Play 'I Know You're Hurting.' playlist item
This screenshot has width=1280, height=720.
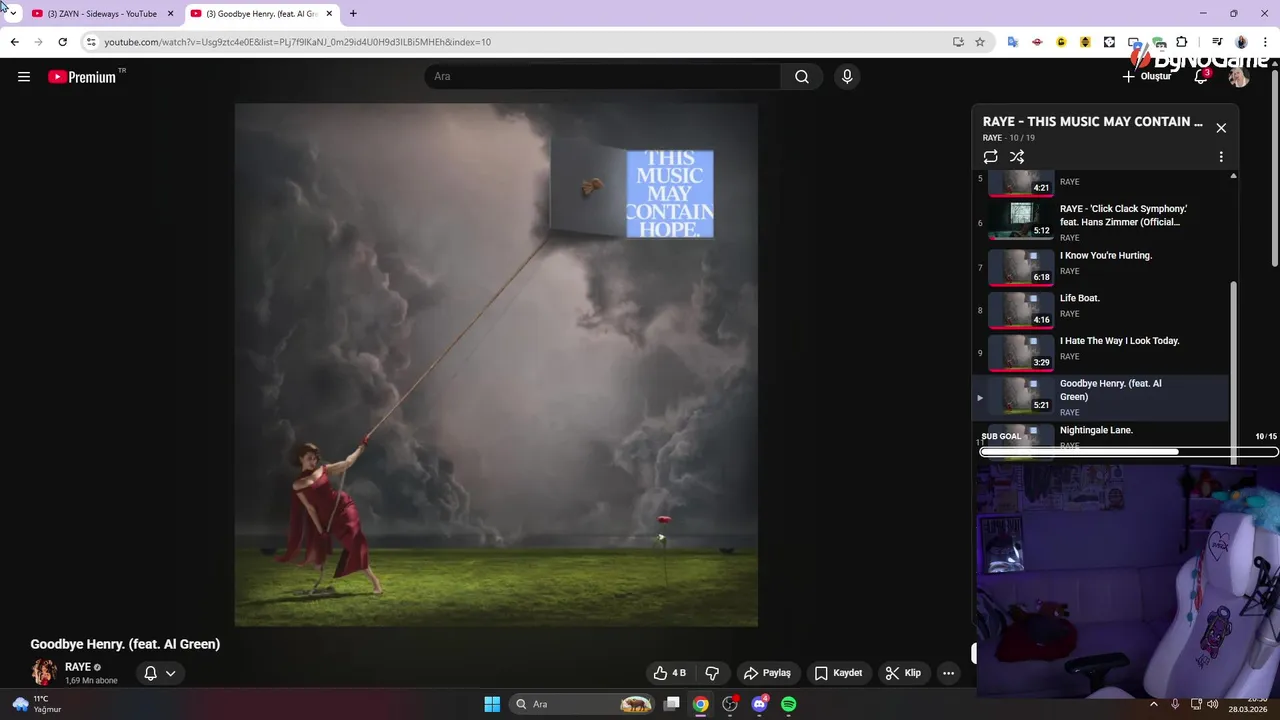1102,266
